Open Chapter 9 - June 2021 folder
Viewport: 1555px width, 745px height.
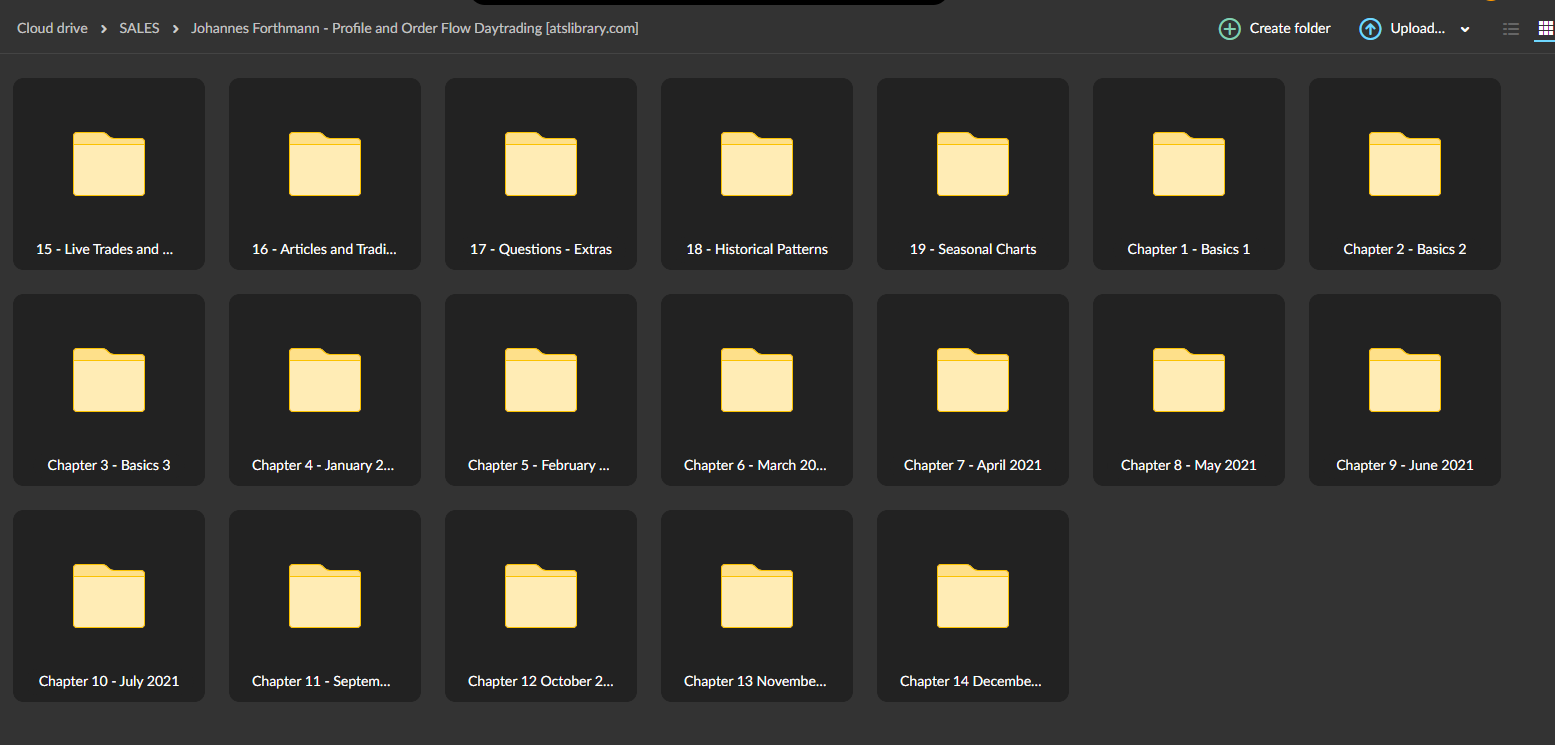click(1405, 390)
